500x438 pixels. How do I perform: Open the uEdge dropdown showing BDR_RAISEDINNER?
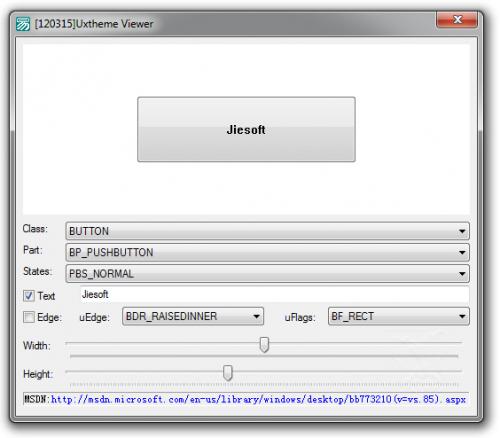pos(193,316)
